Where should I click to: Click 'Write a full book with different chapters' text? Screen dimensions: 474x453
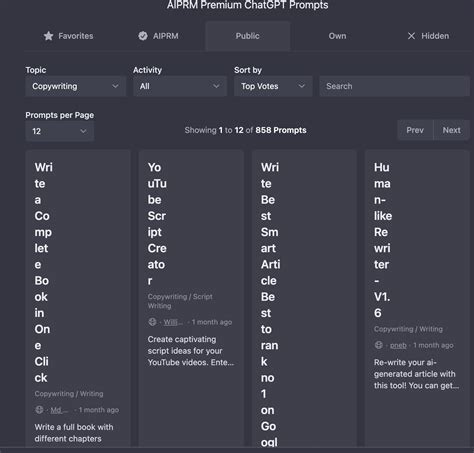[x=74, y=433]
